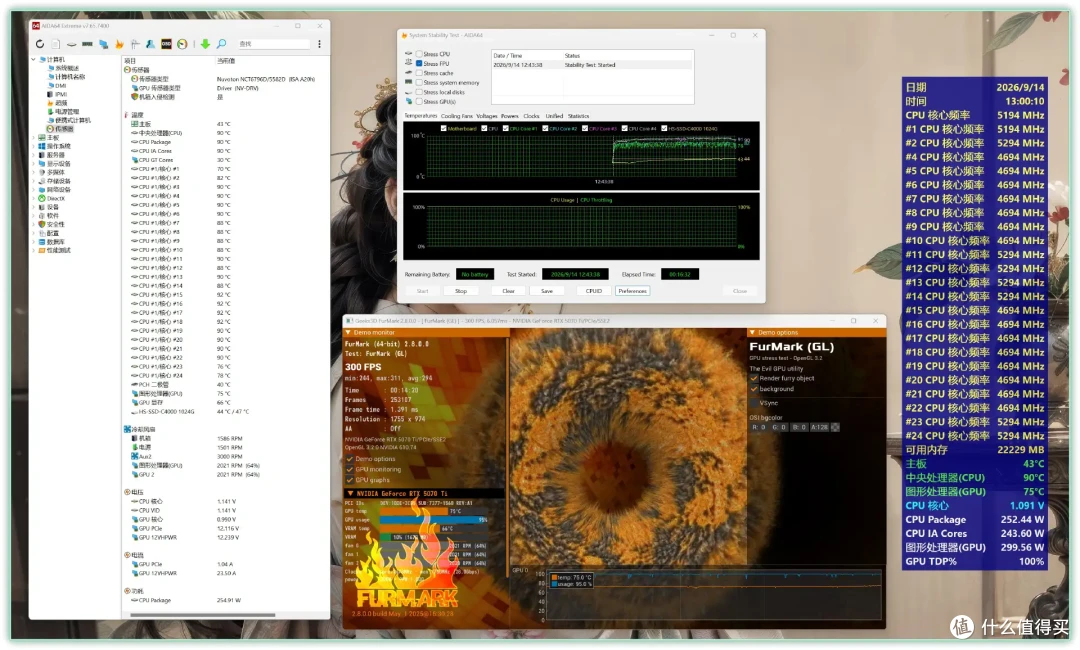This screenshot has height=650, width=1080.
Task: Open Preferences in stability test window
Action: pyautogui.click(x=632, y=291)
